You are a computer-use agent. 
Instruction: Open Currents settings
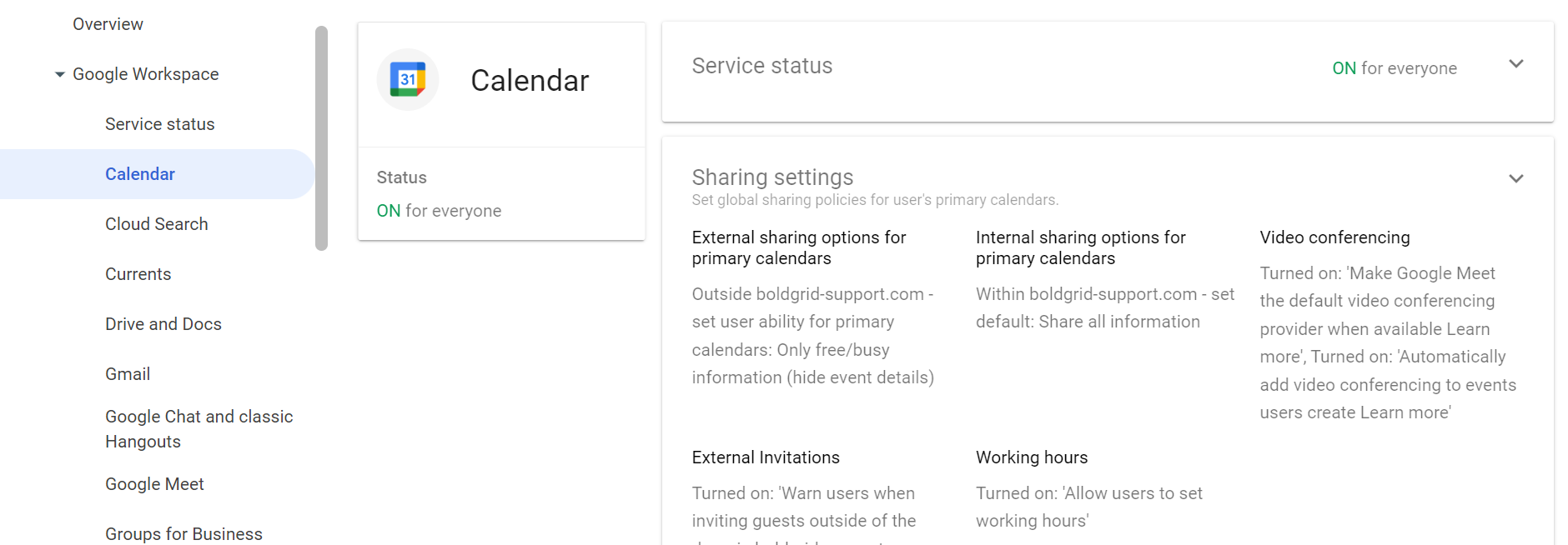[138, 273]
